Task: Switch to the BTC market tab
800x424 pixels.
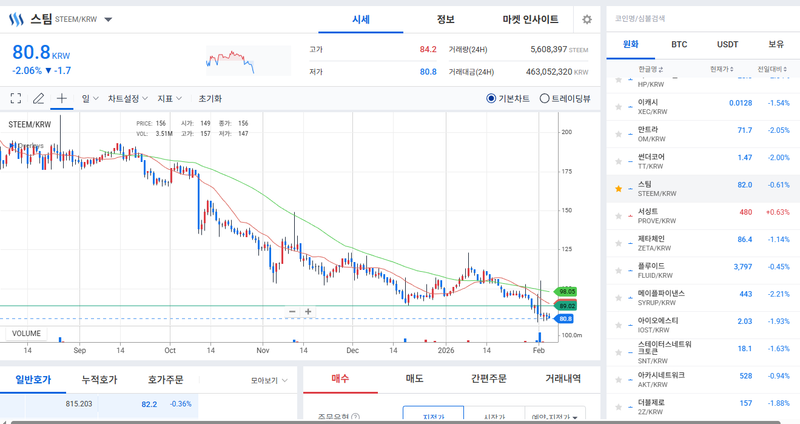Action: (x=679, y=45)
